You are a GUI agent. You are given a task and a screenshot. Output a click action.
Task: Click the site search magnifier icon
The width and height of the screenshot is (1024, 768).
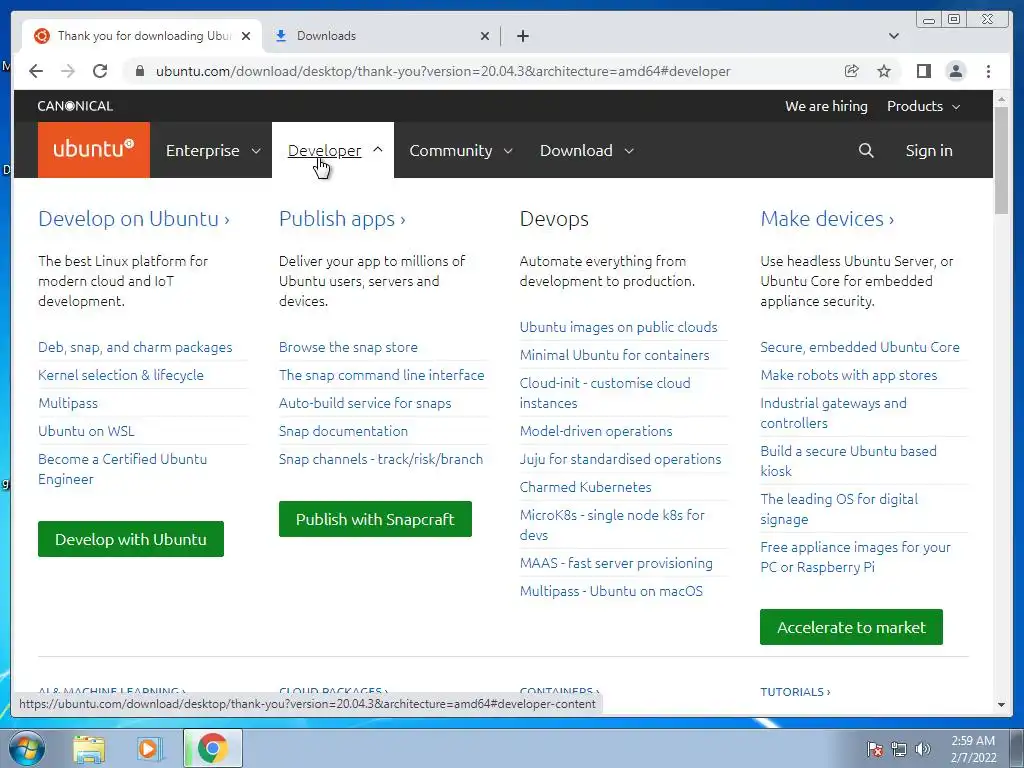pyautogui.click(x=866, y=150)
